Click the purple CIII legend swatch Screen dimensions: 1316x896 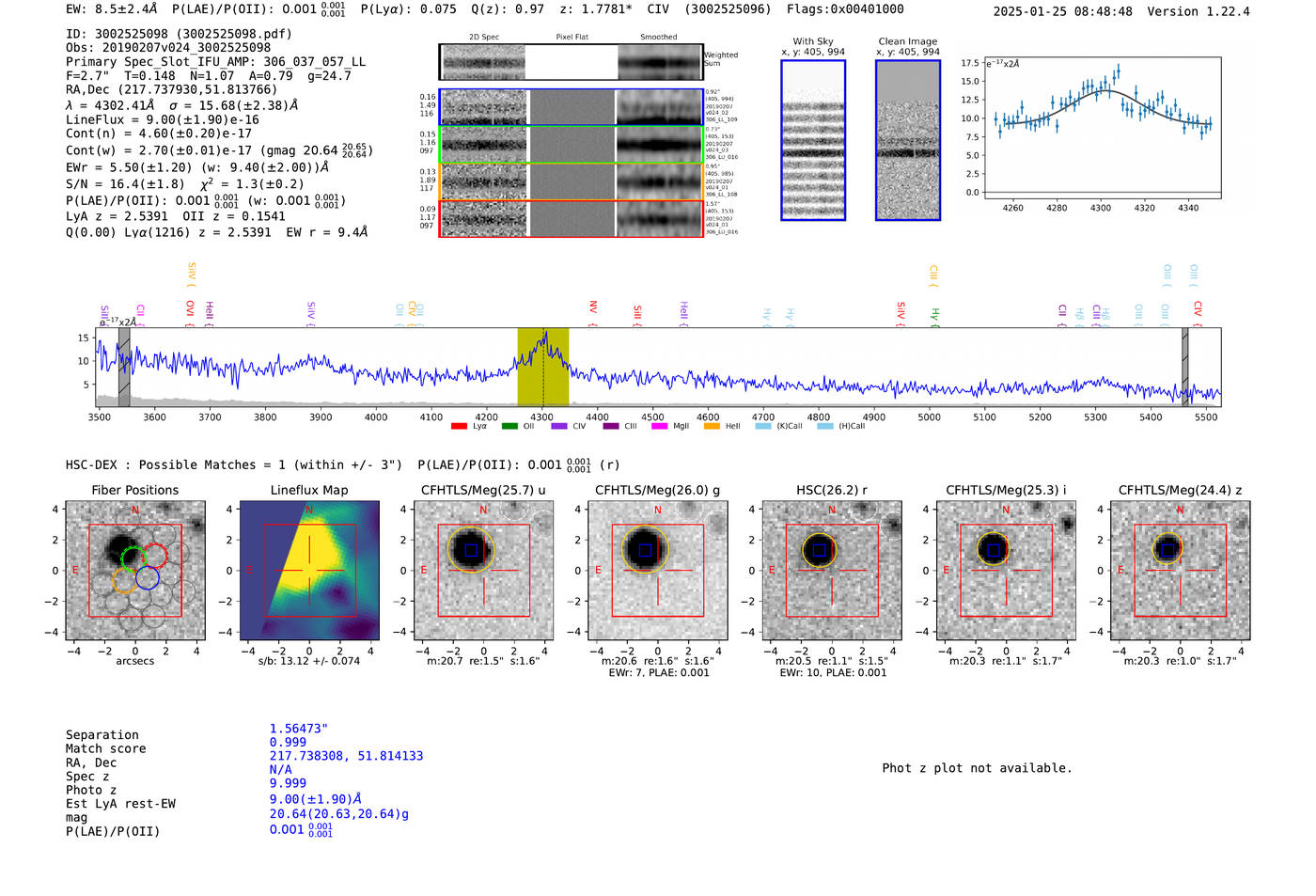(x=611, y=426)
